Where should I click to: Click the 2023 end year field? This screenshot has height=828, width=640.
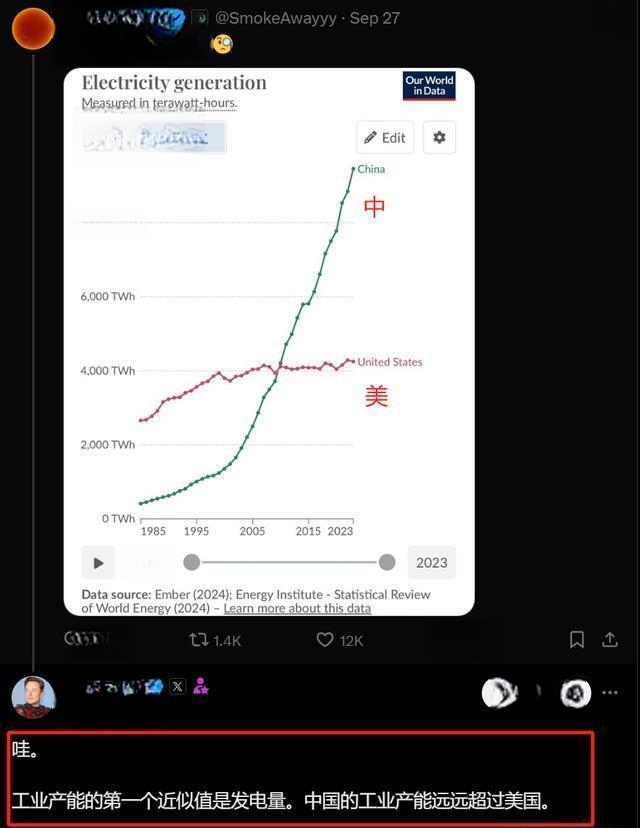coord(432,562)
